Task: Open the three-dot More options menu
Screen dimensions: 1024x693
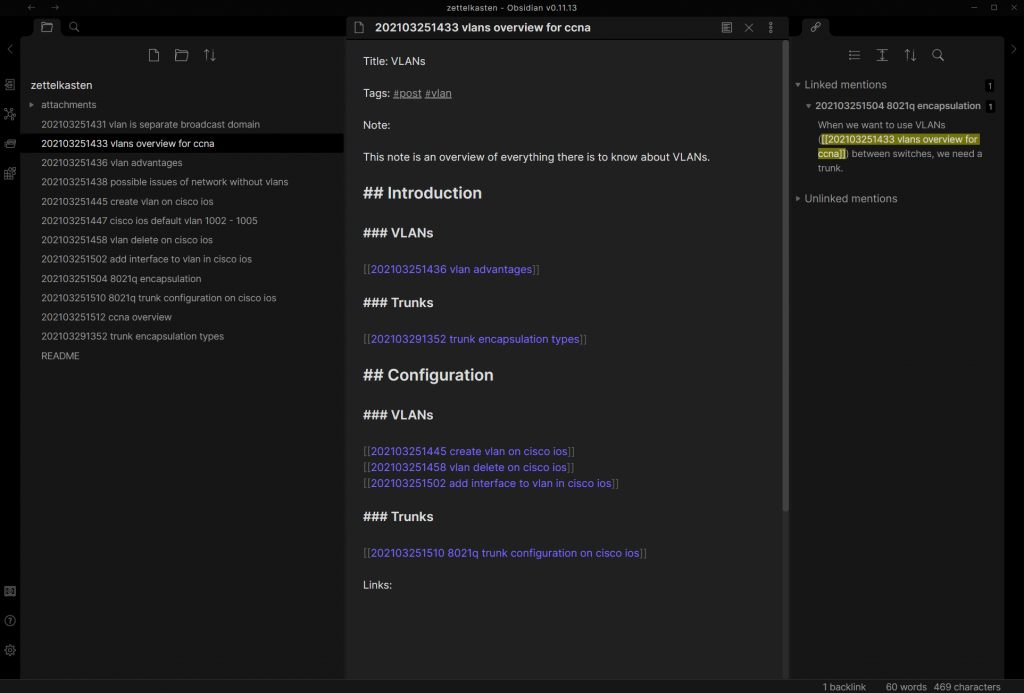Action: [771, 28]
